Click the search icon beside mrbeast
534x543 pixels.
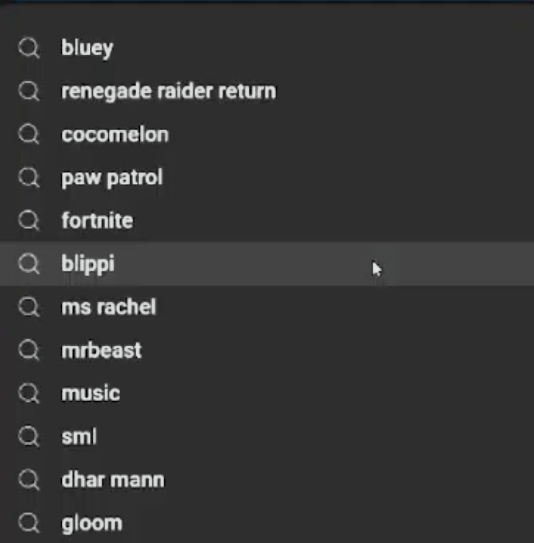pos(29,350)
